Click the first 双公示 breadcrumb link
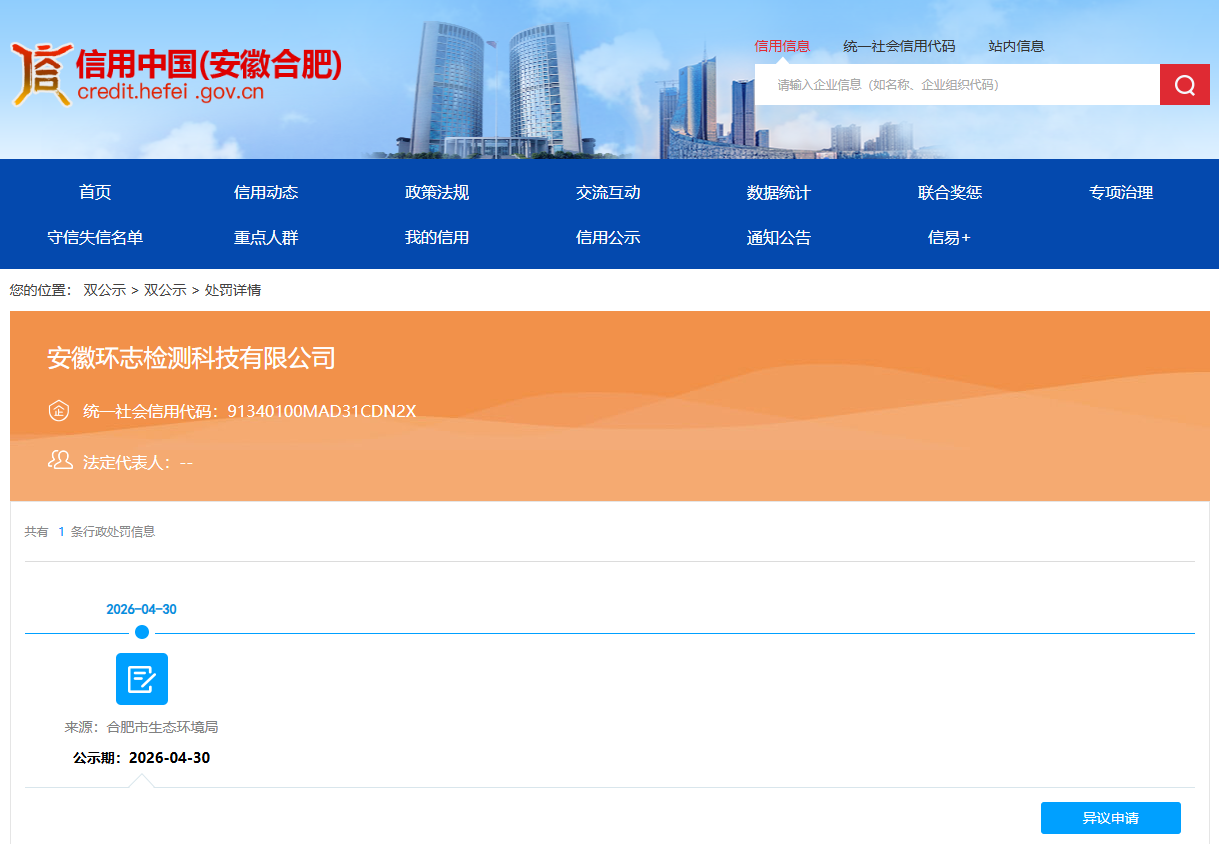The height and width of the screenshot is (844, 1219). tap(105, 290)
